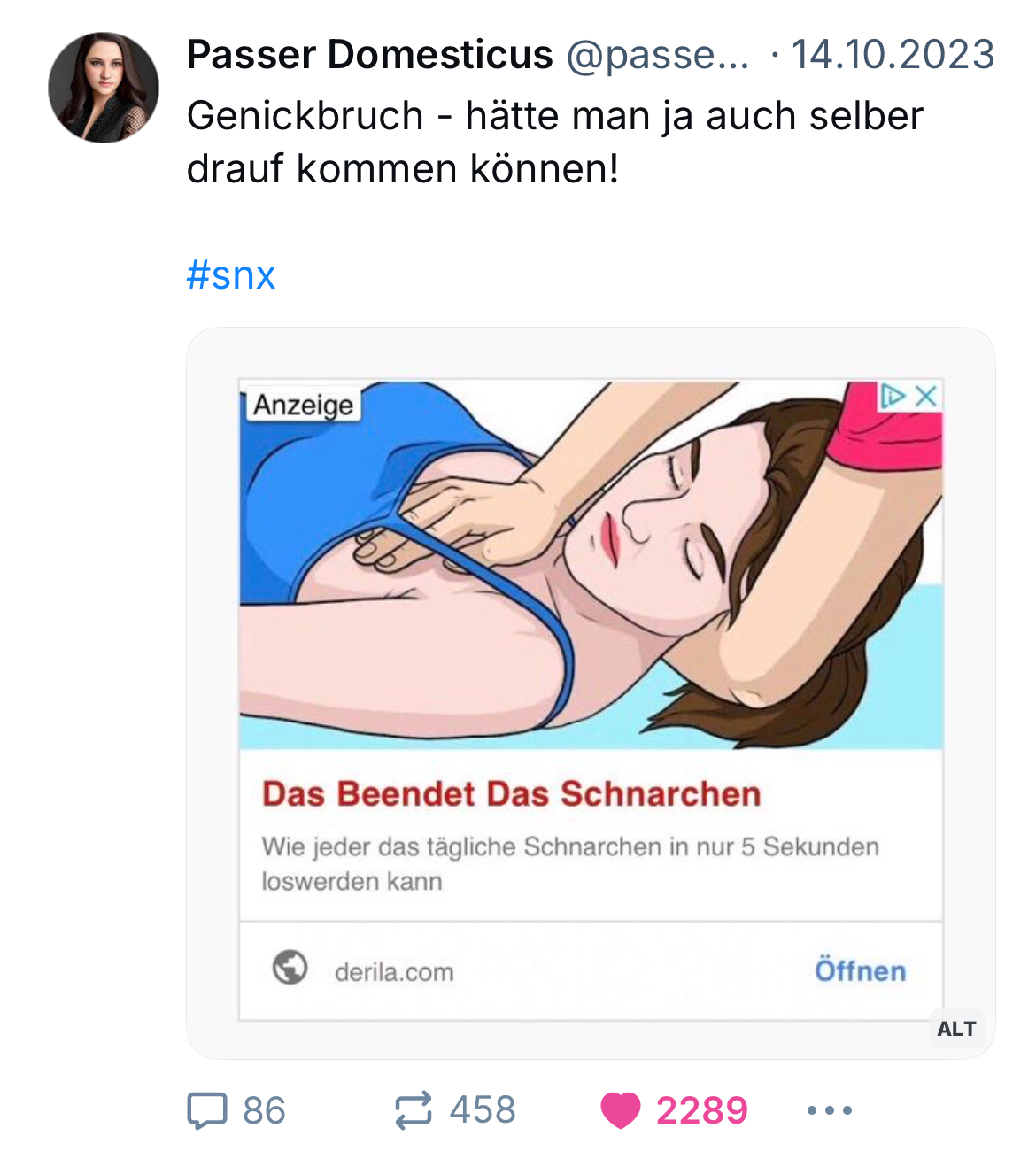
Task: Open the three-dot more options menu
Action: click(x=830, y=1110)
